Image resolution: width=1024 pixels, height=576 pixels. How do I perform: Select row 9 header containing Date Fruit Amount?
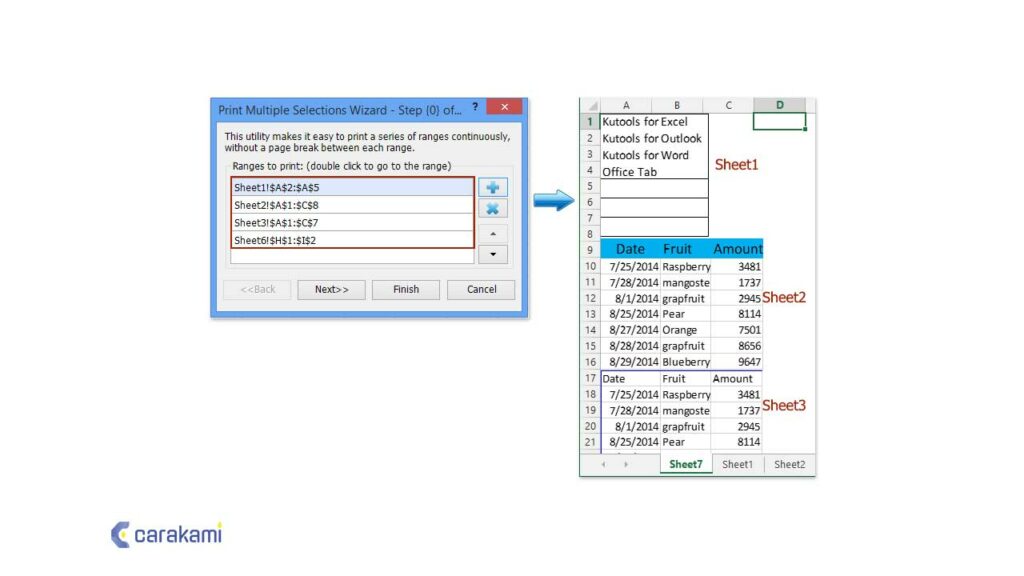click(591, 249)
